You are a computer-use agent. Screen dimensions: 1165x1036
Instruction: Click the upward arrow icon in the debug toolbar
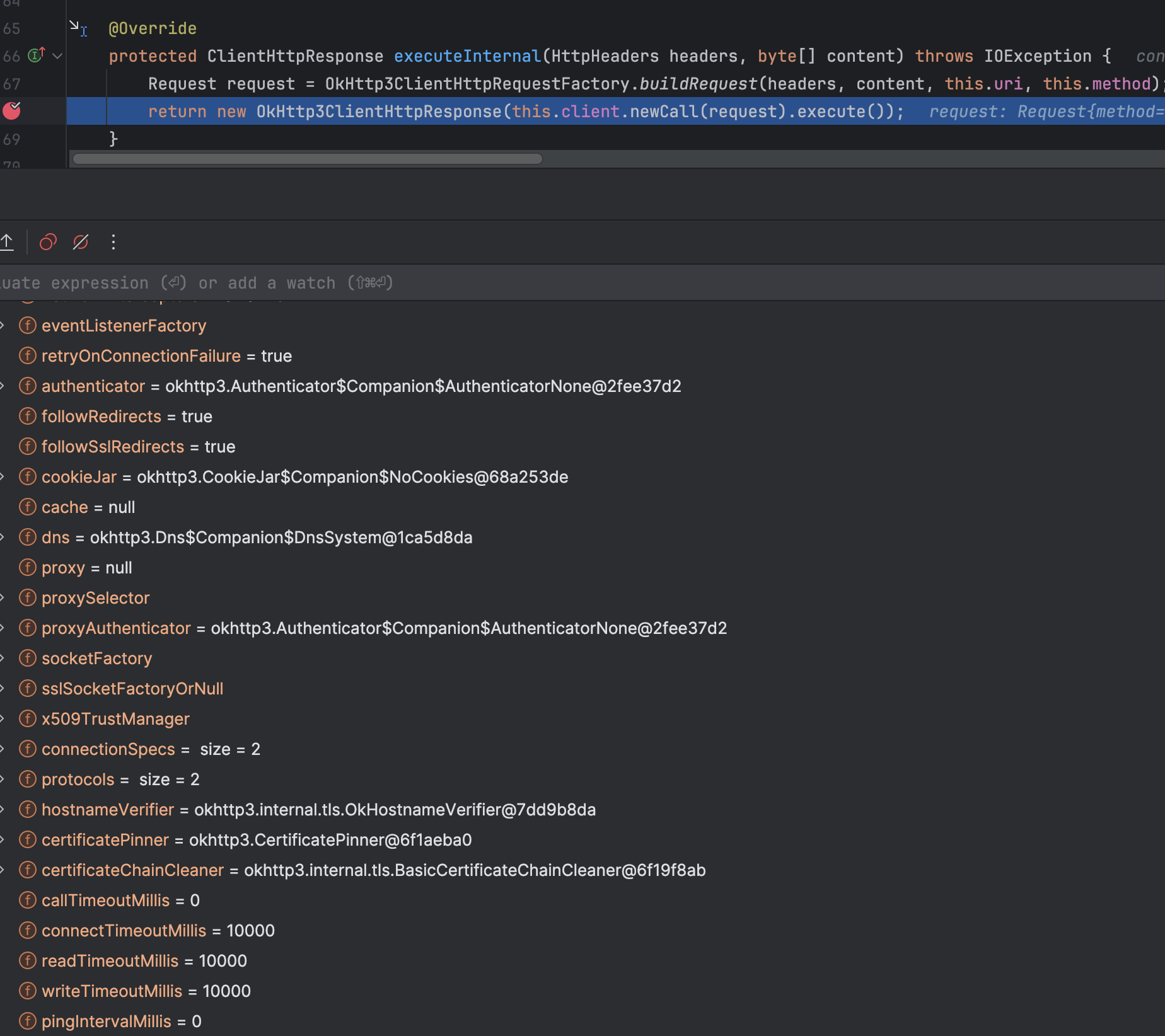7,242
